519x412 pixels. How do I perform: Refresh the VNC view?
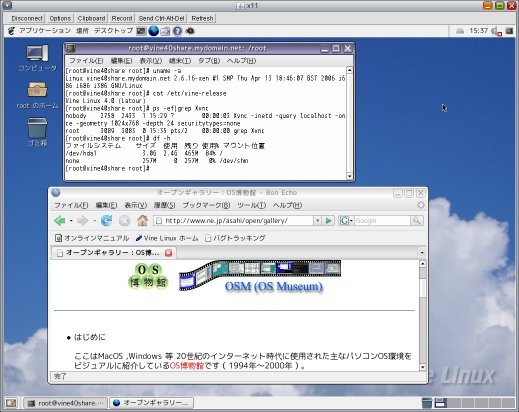pyautogui.click(x=202, y=18)
